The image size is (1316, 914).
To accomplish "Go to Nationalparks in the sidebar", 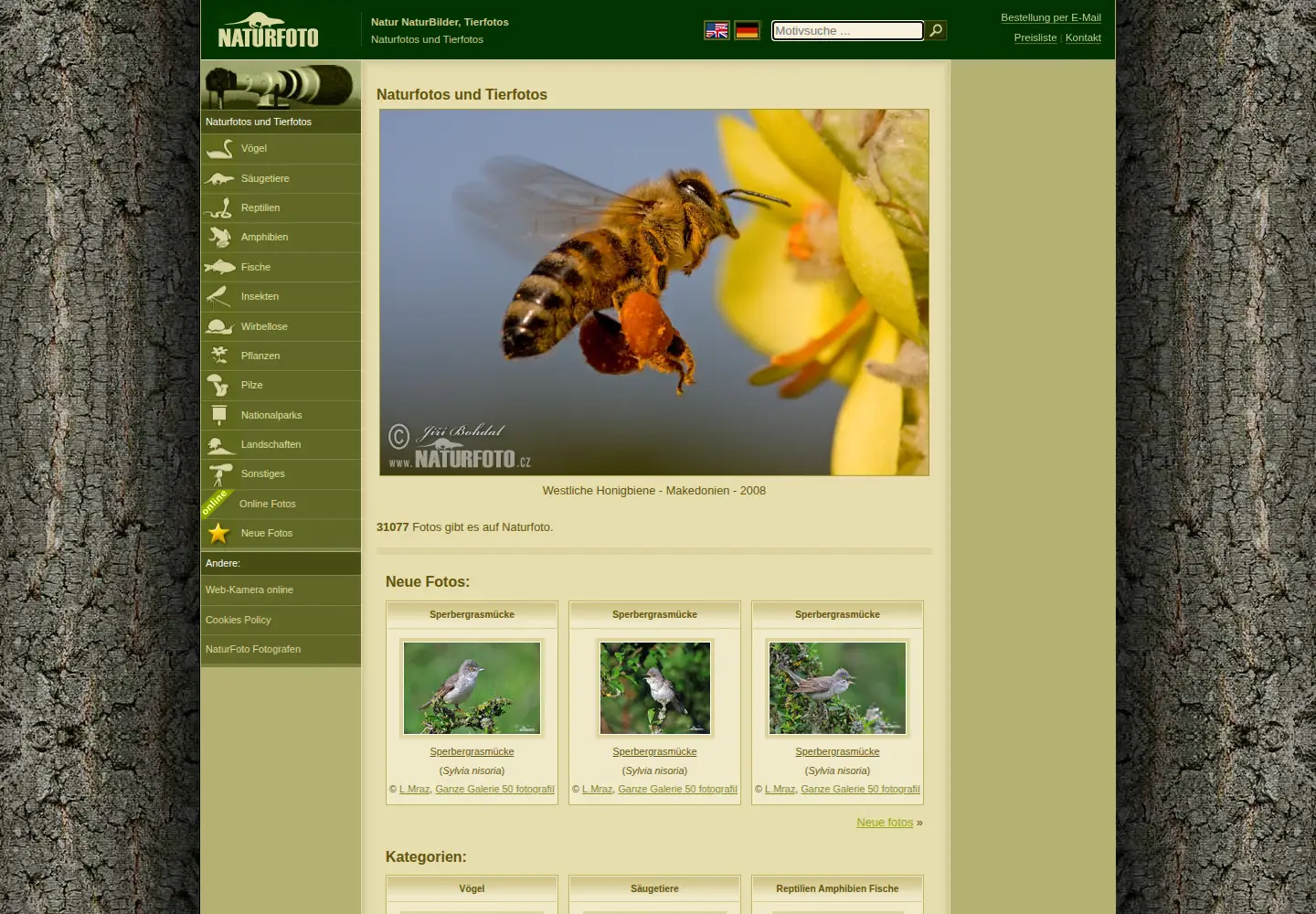I will click(281, 415).
